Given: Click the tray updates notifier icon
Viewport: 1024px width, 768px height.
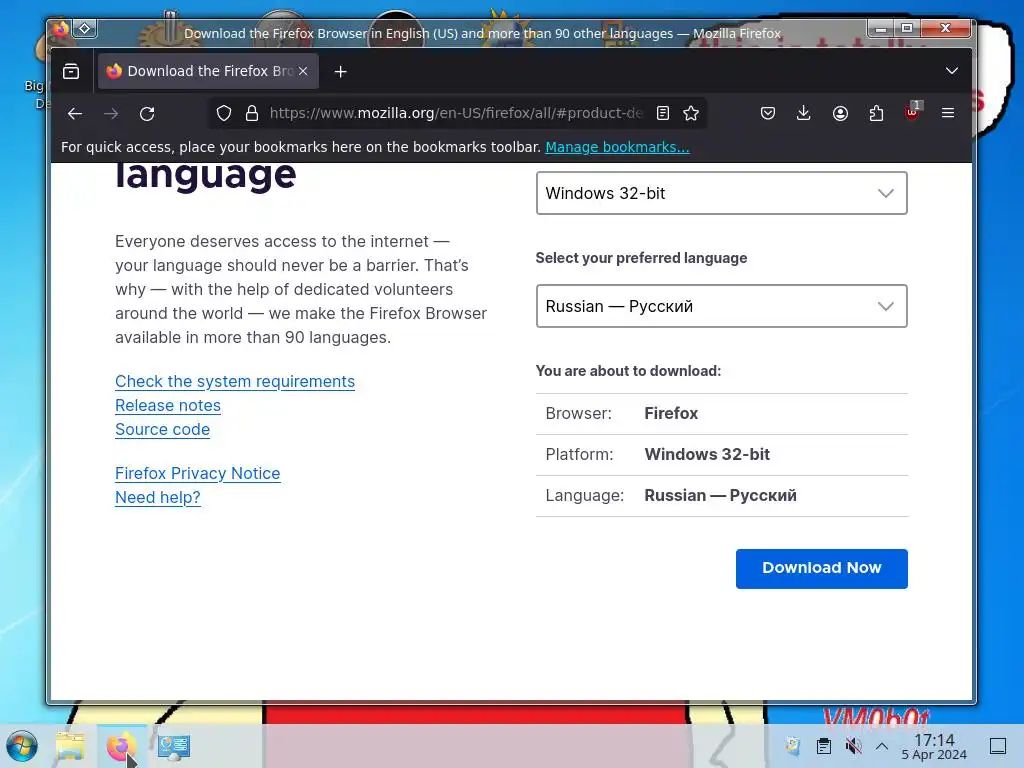Looking at the screenshot, I should [x=793, y=746].
